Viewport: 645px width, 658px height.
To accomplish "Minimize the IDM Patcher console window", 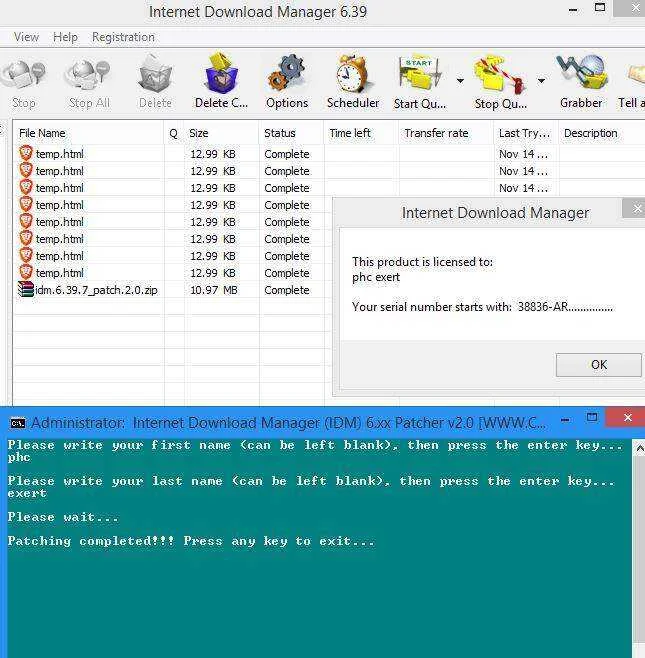I will click(565, 419).
